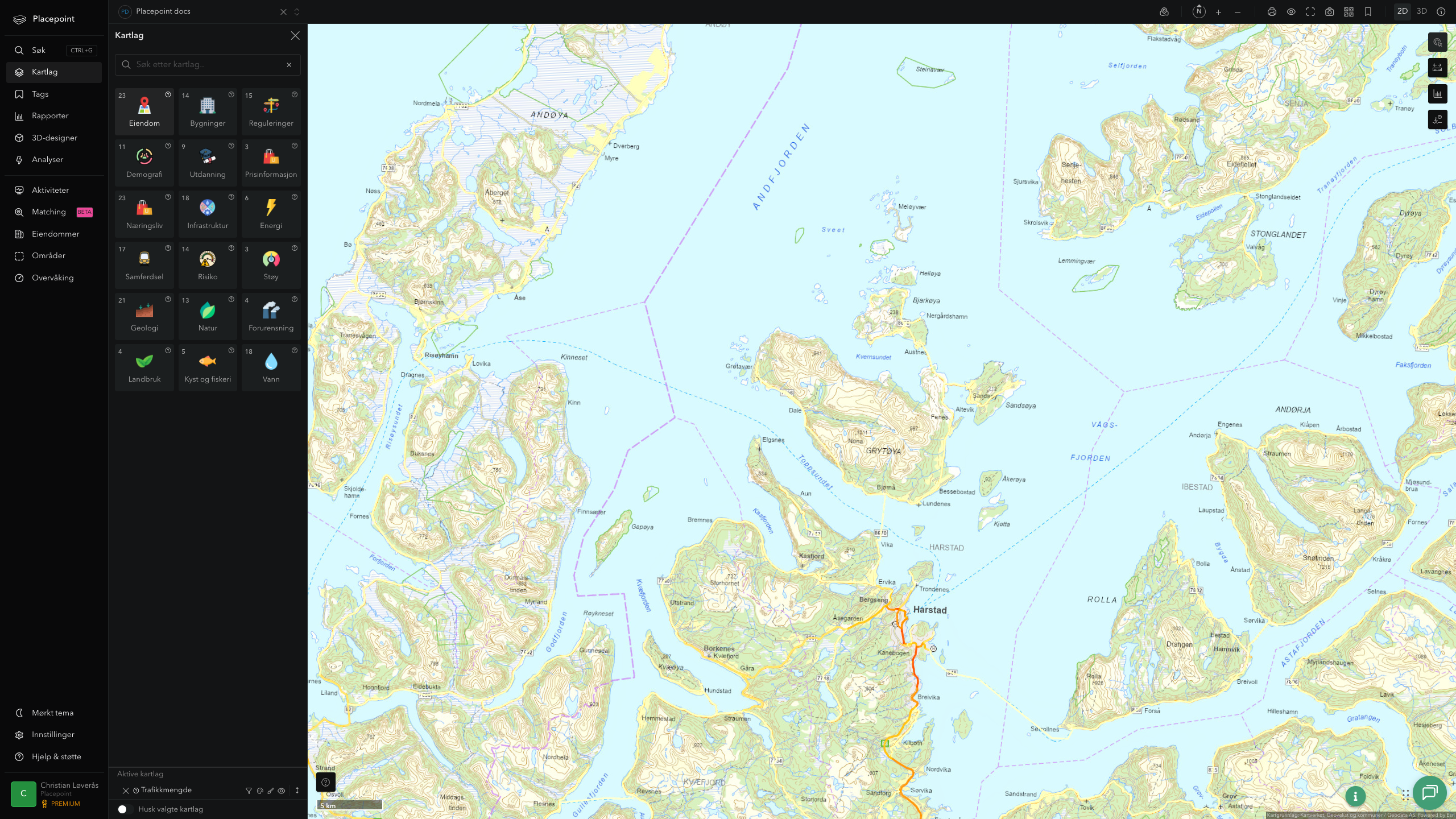The height and width of the screenshot is (819, 1456).
Task: Open the brush style editor for Trafikkmengde
Action: tap(271, 791)
